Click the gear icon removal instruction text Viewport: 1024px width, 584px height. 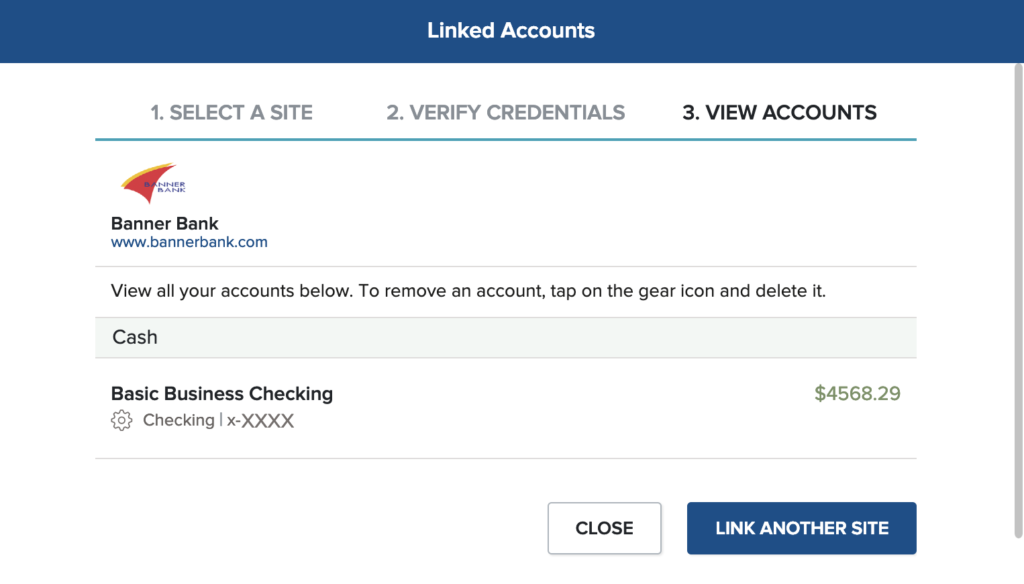coord(468,291)
